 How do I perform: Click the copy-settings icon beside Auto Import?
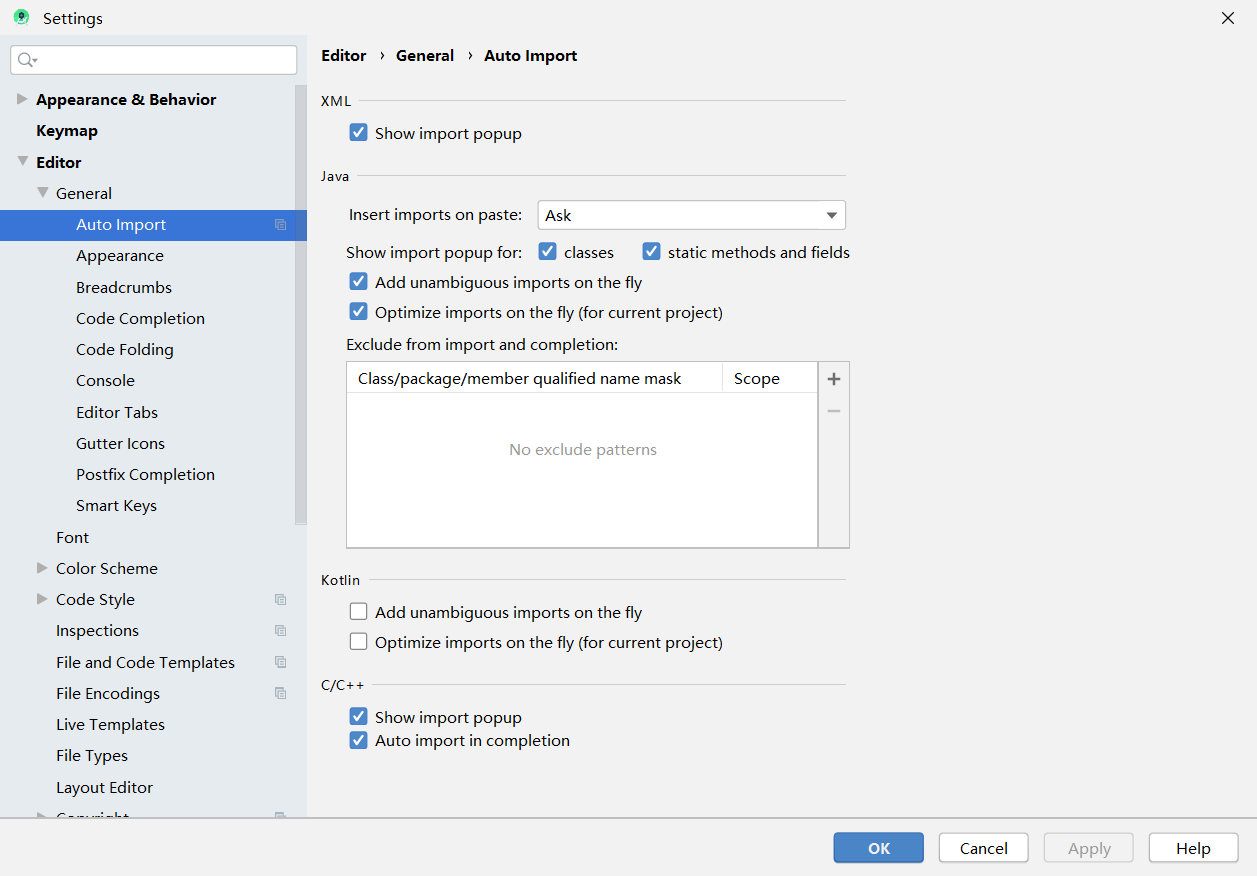click(x=281, y=225)
